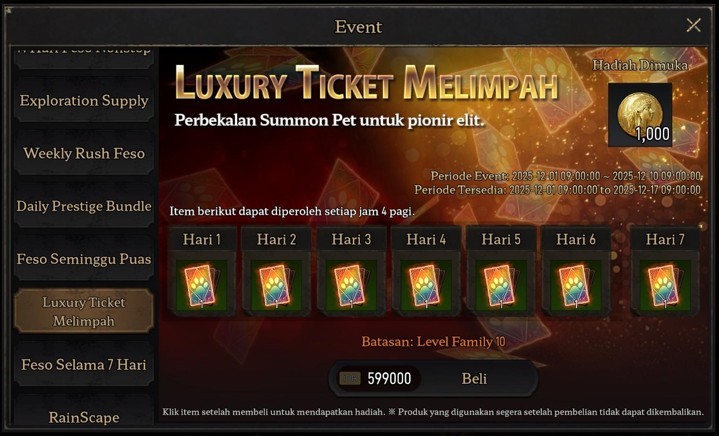Select Feso Seminggu Puas tab

point(84,259)
